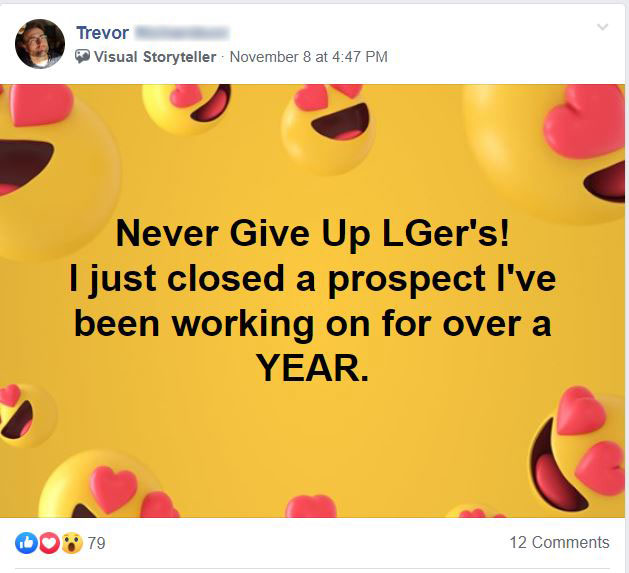Expand the post options chevron menu
The image size is (629, 573).
(603, 27)
